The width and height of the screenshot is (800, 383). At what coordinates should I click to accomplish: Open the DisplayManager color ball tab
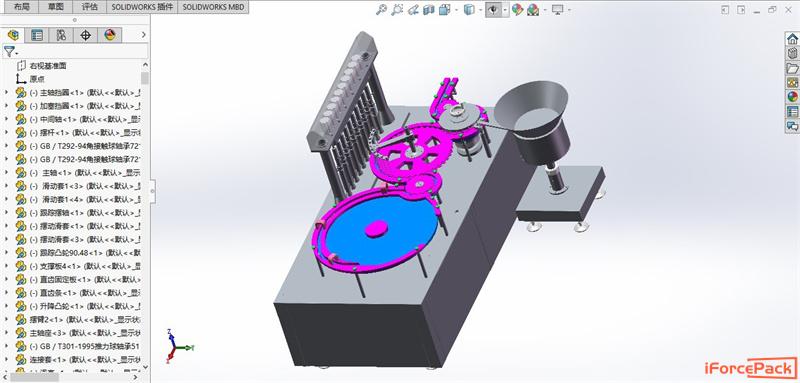(110, 35)
